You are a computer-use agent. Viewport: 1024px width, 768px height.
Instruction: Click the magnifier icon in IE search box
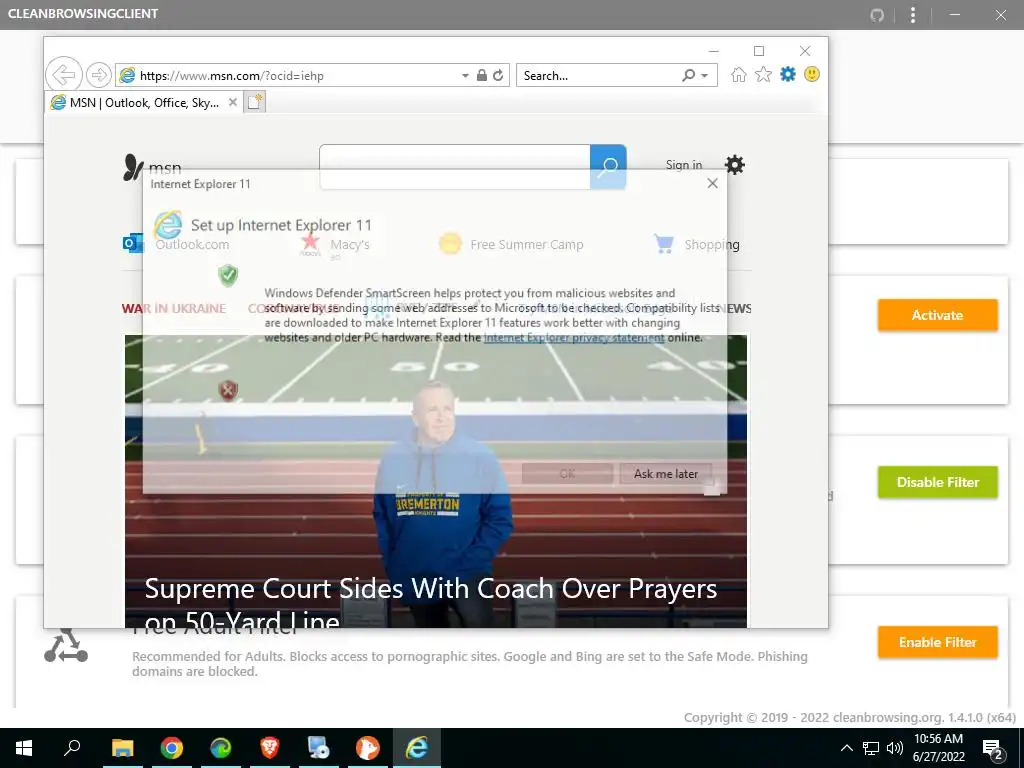(688, 75)
